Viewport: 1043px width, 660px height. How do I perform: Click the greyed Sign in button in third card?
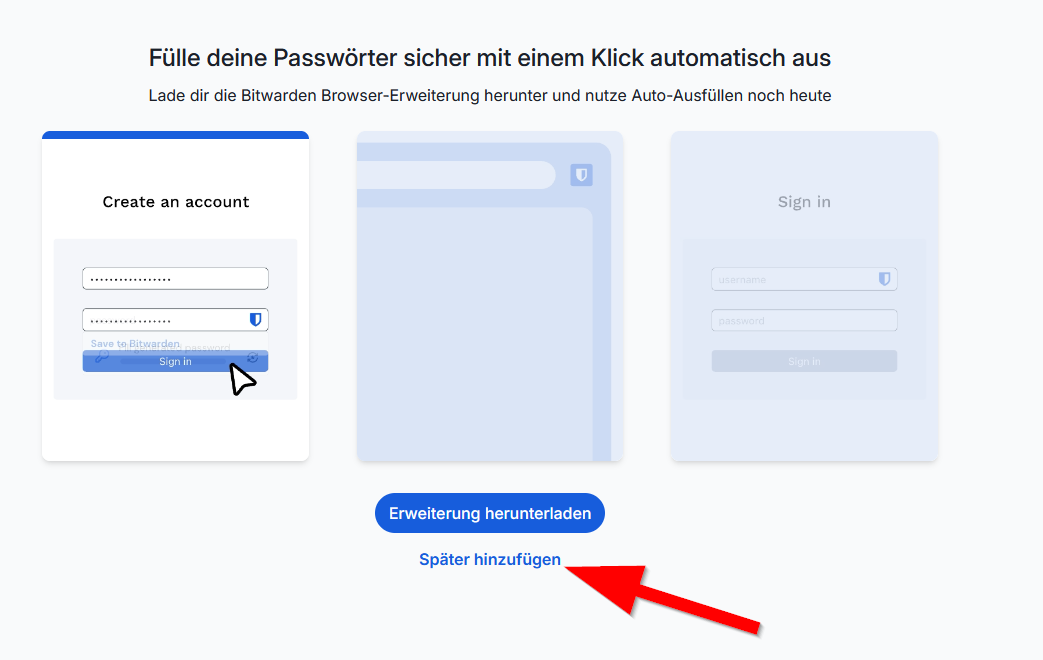(x=804, y=361)
